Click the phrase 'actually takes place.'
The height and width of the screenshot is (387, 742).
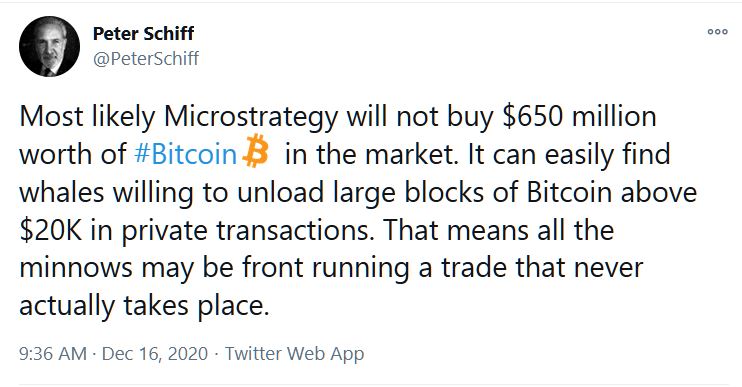pos(144,306)
